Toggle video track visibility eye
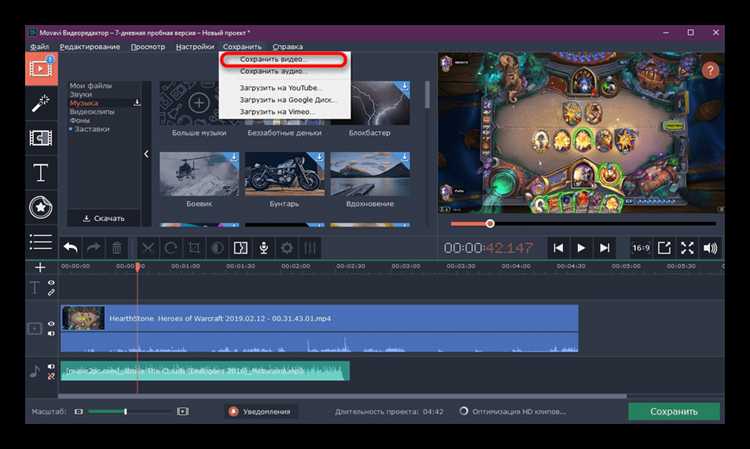This screenshot has height=449, width=750. click(x=51, y=324)
